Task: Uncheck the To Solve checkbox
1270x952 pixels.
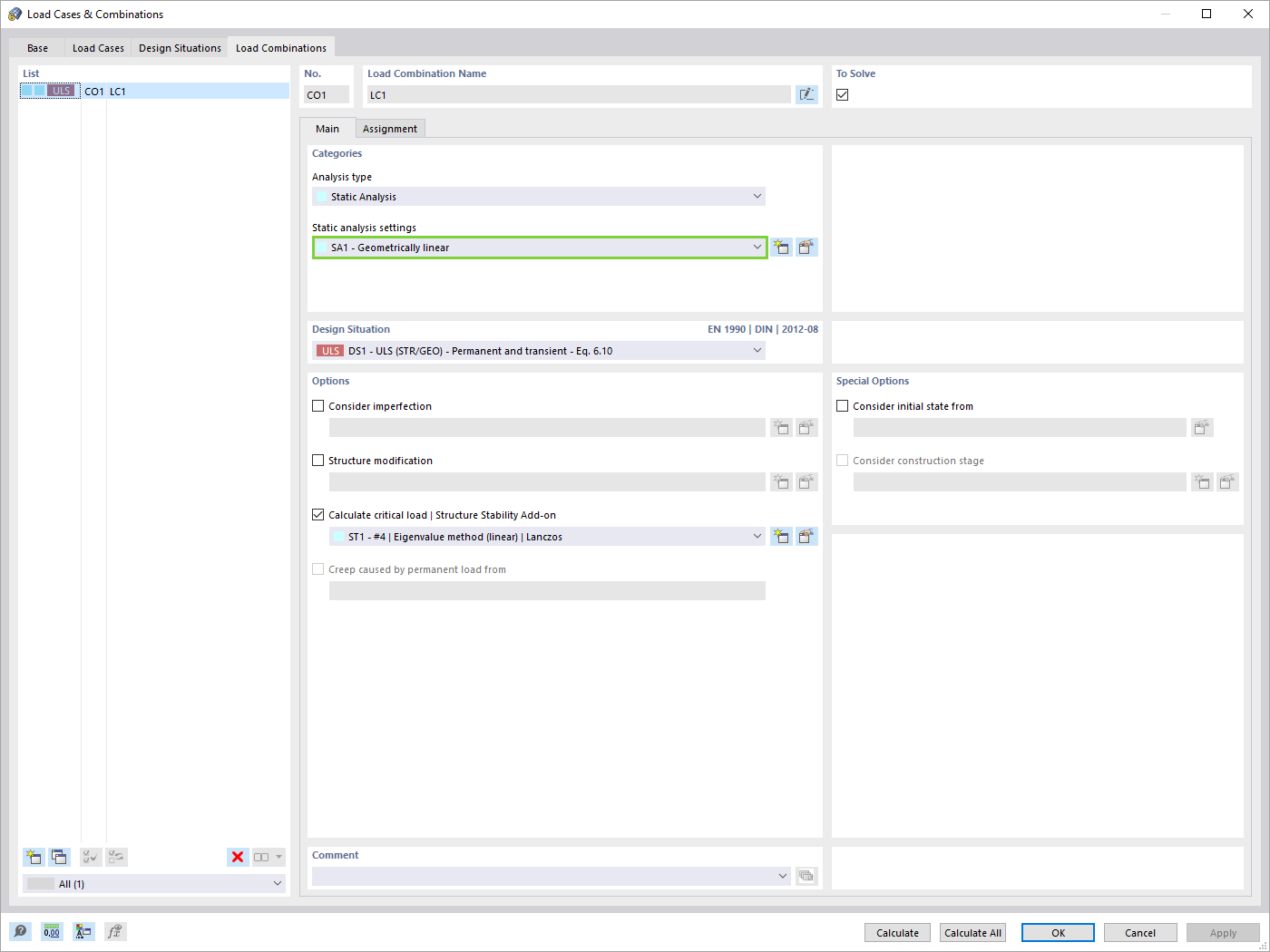Action: point(842,93)
